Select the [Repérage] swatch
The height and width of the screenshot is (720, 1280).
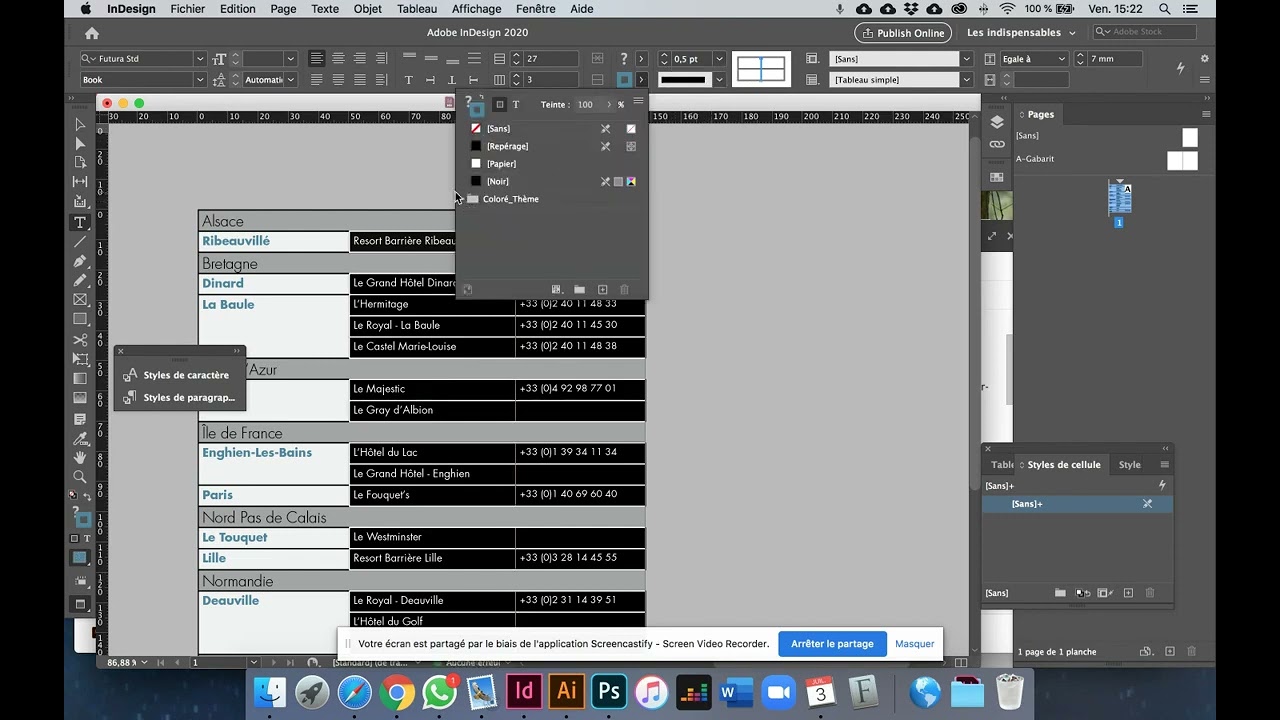pos(554,146)
